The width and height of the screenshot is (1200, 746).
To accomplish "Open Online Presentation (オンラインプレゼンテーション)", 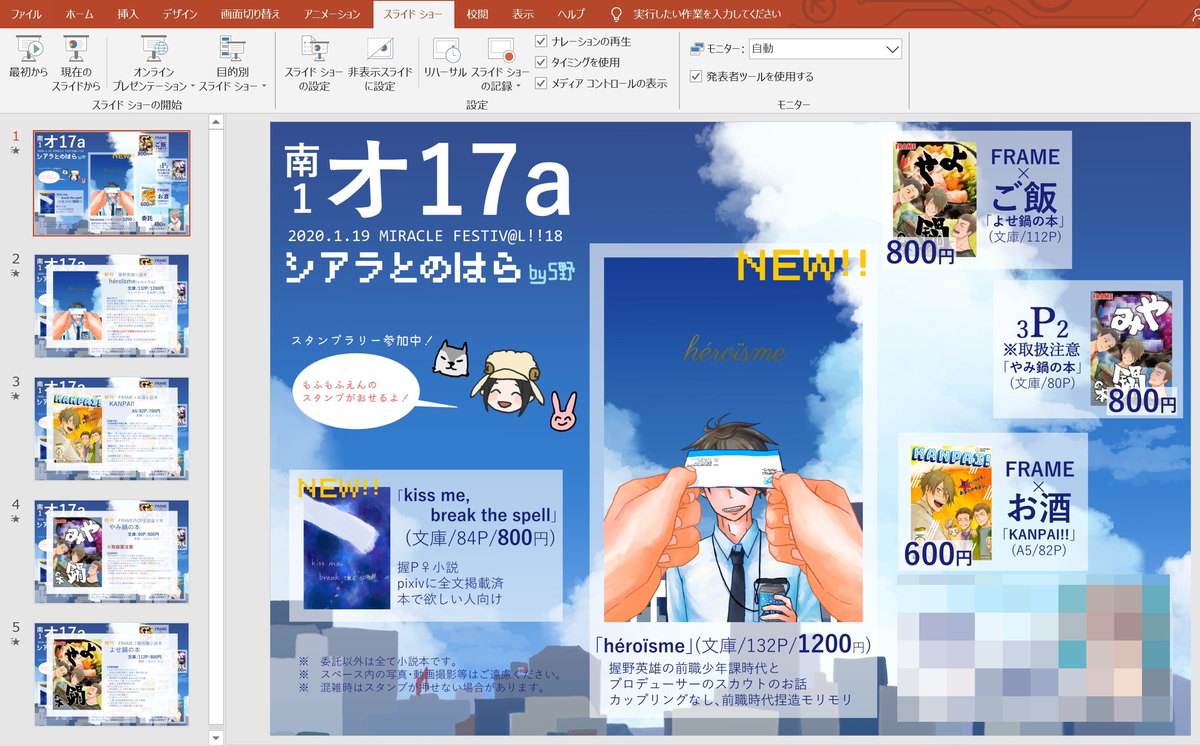I will (153, 62).
